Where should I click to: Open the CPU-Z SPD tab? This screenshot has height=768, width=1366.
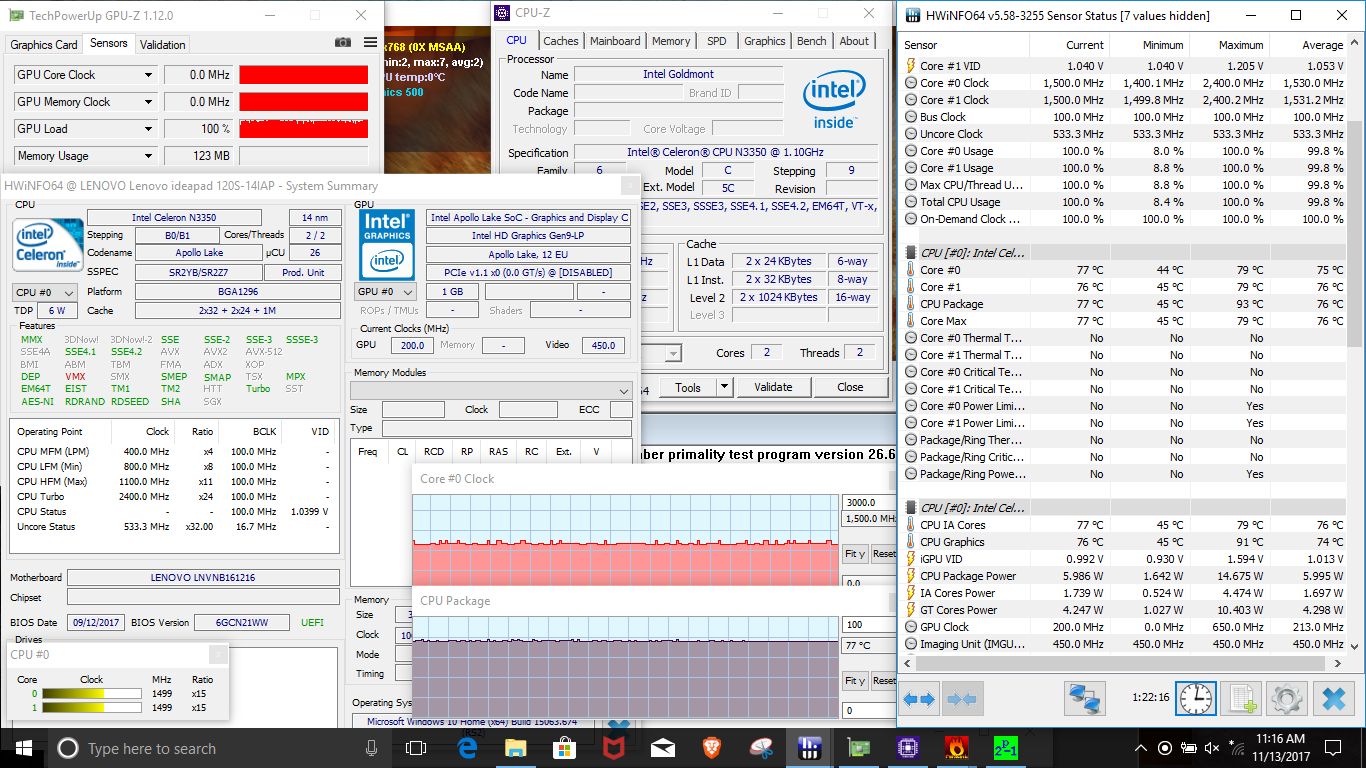(717, 41)
